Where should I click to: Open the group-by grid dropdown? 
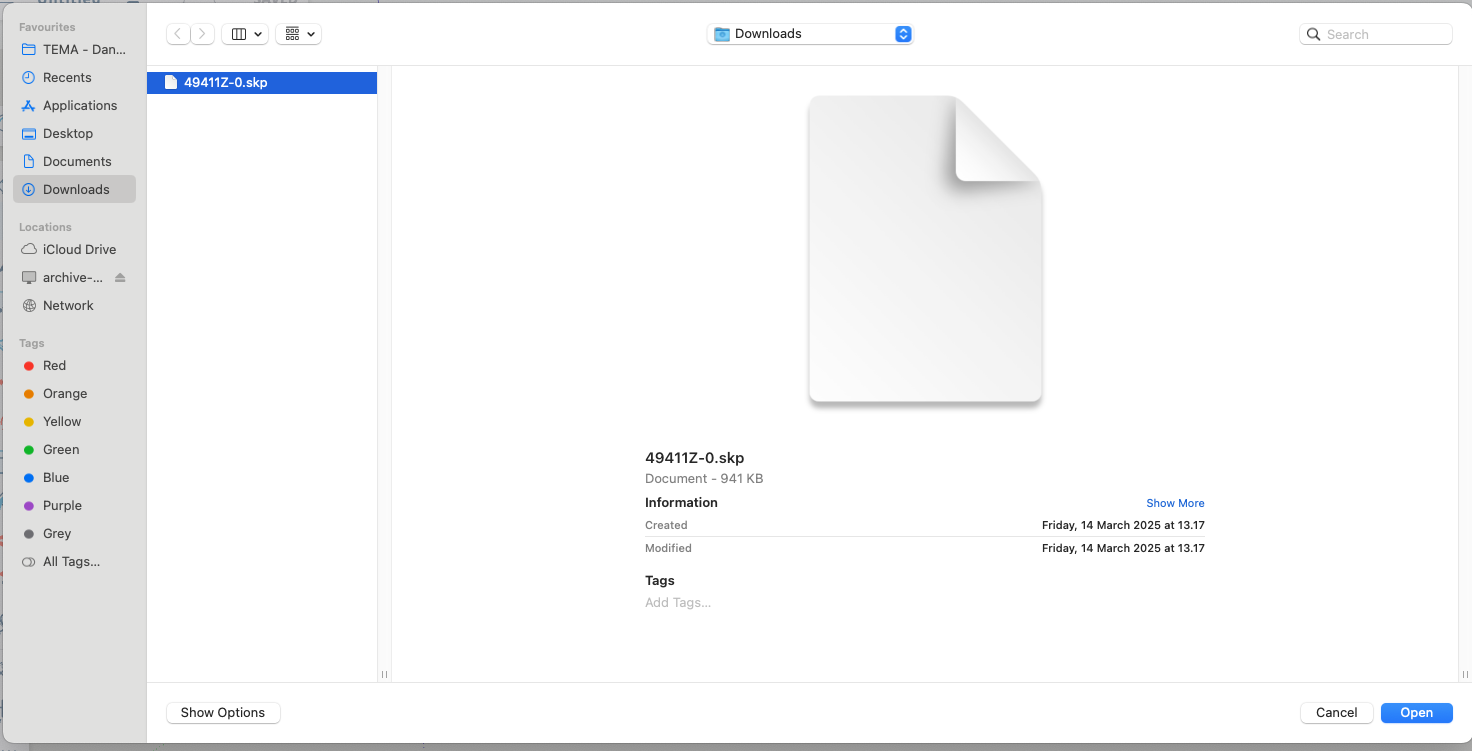[299, 34]
